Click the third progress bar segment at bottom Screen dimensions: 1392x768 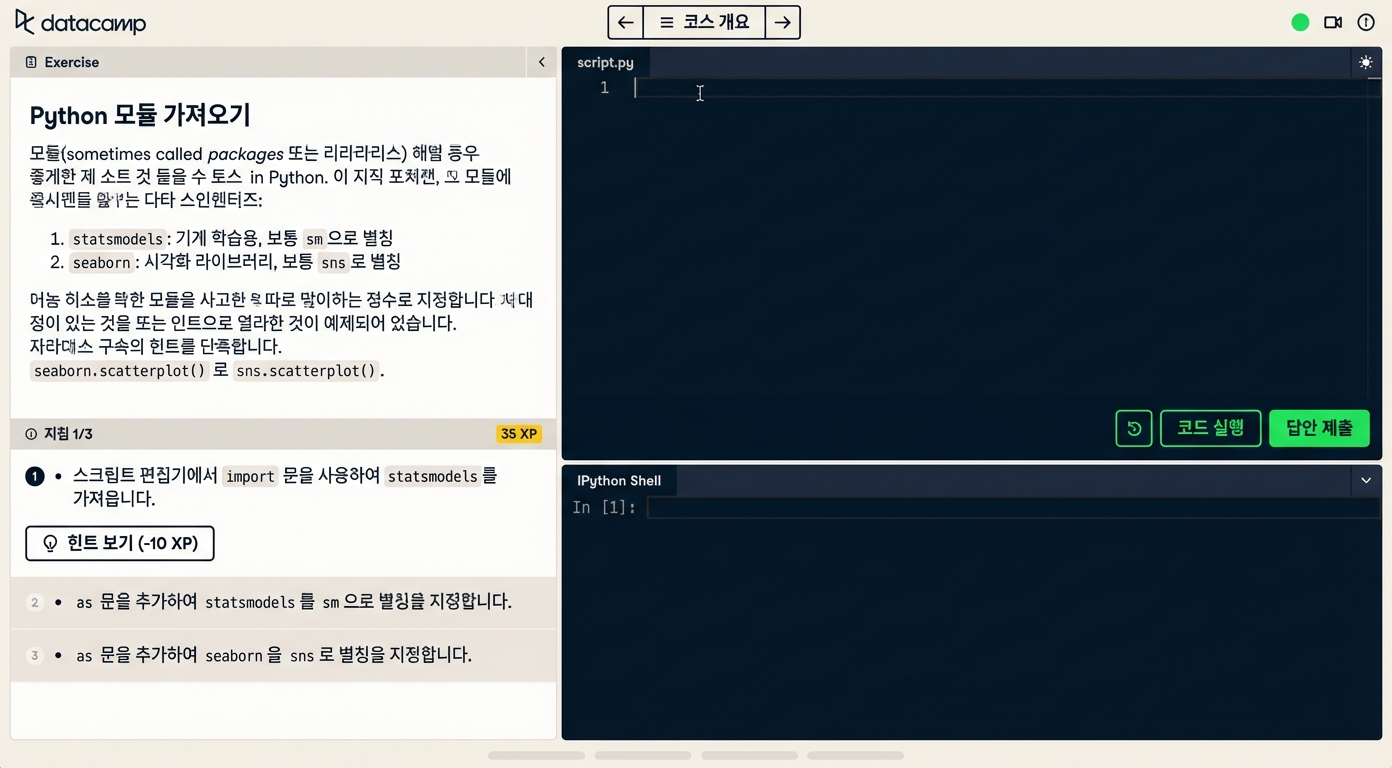749,755
